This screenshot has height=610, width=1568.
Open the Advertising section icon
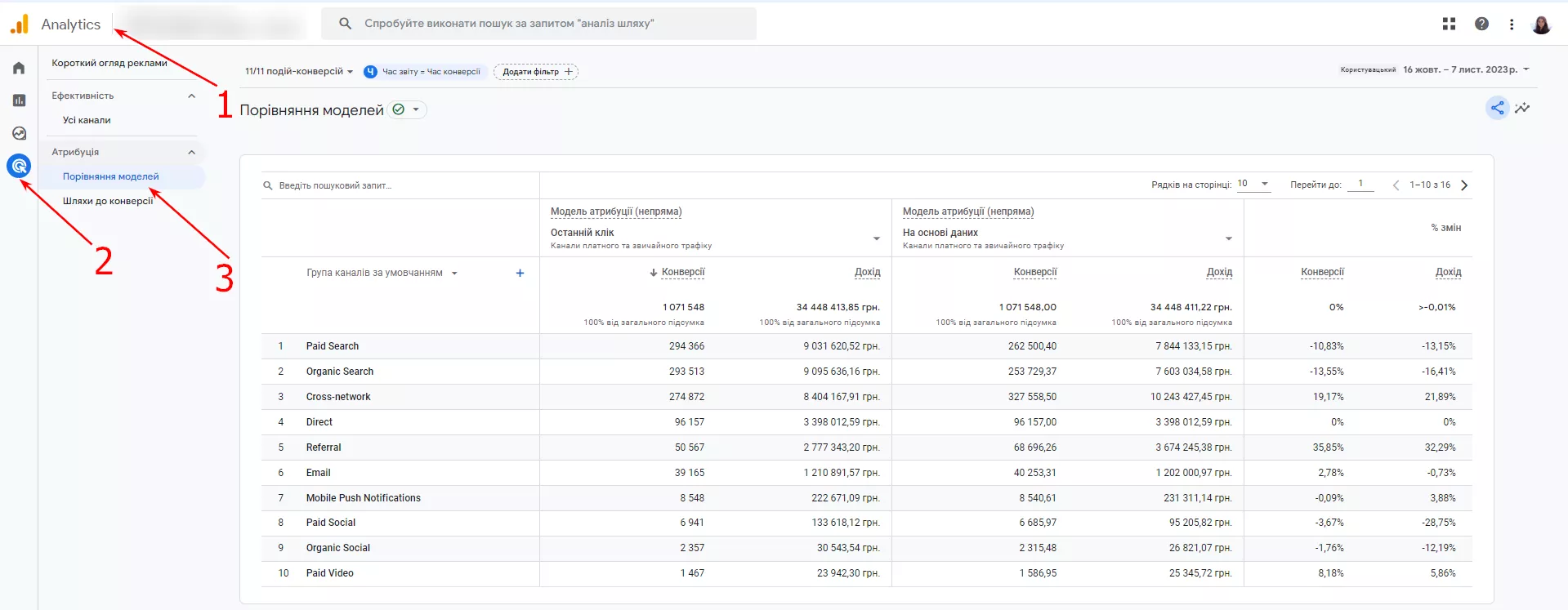click(19, 167)
